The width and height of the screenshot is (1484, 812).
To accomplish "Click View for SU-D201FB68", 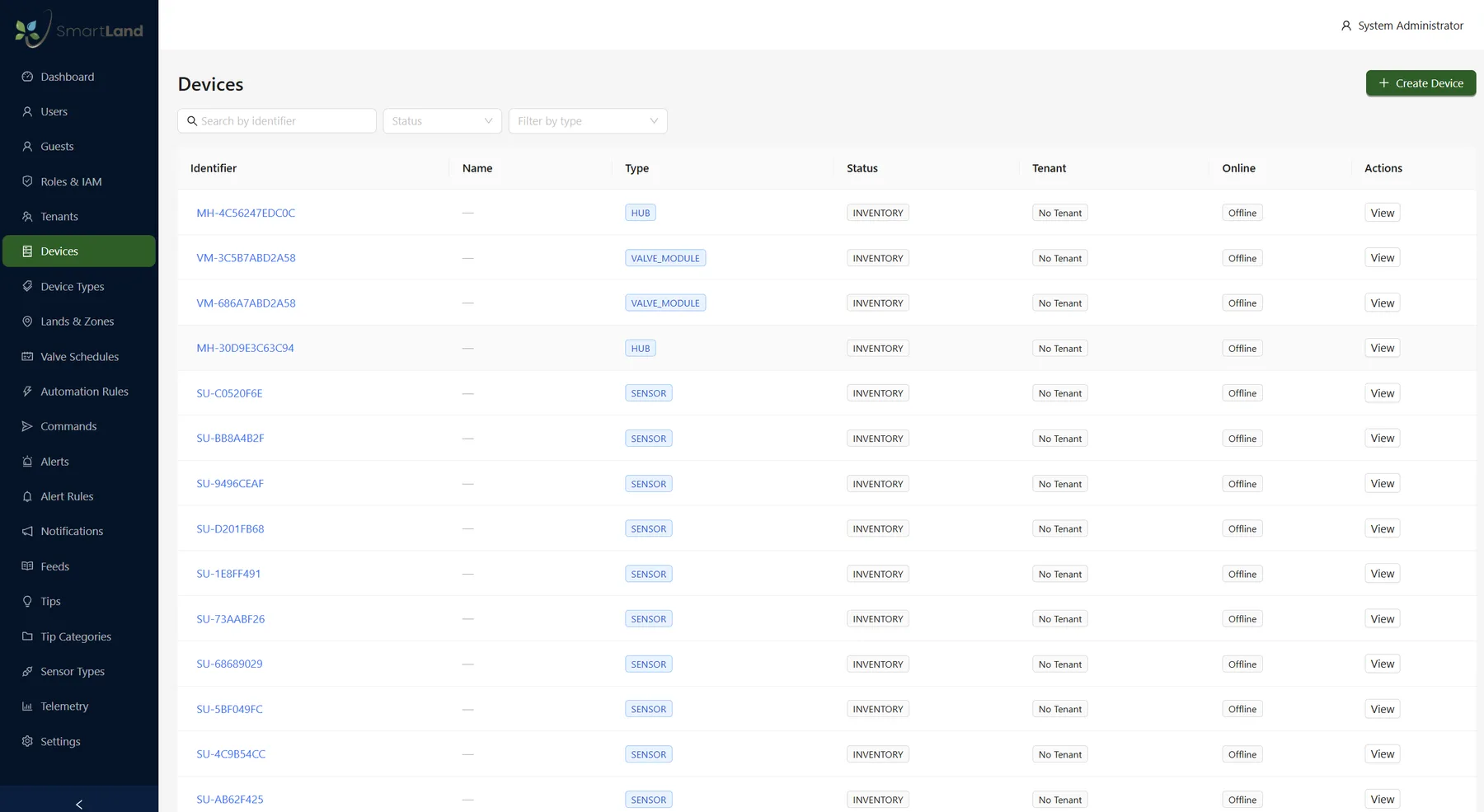I will 1382,528.
